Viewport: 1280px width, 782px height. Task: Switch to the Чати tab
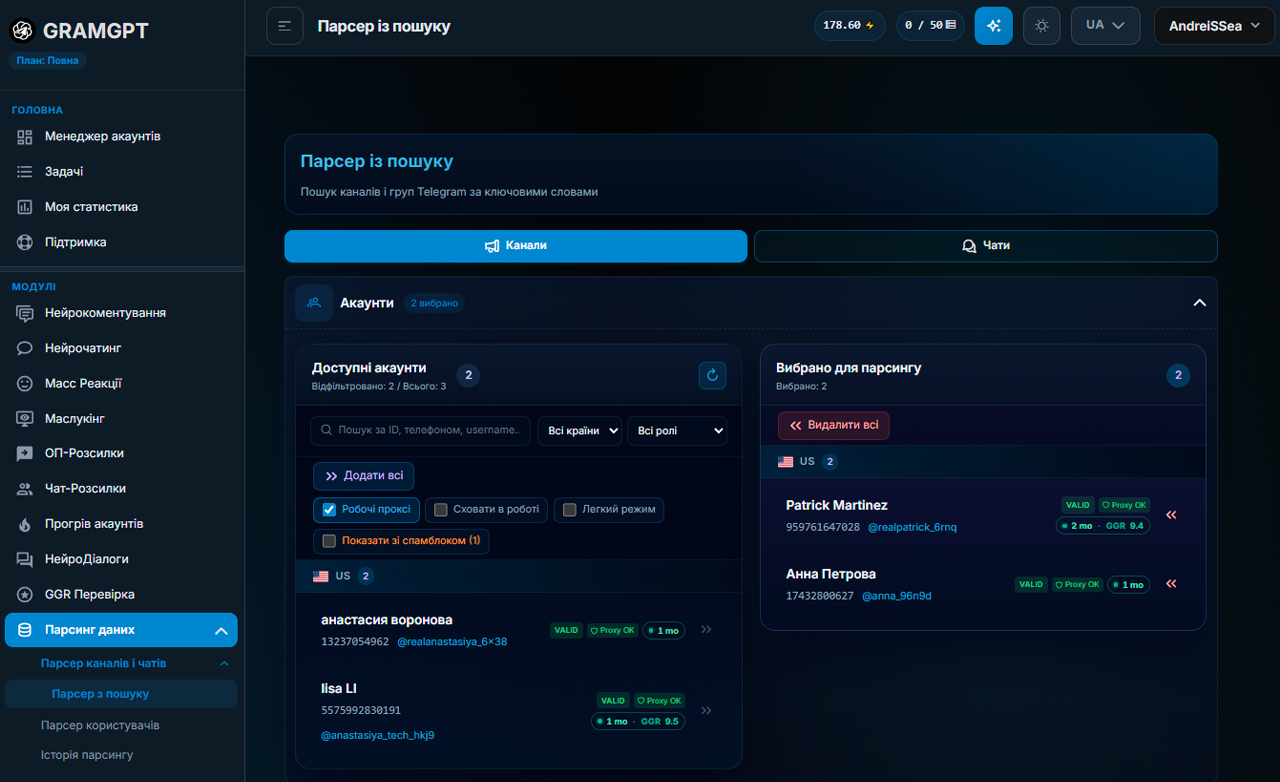pyautogui.click(x=986, y=246)
